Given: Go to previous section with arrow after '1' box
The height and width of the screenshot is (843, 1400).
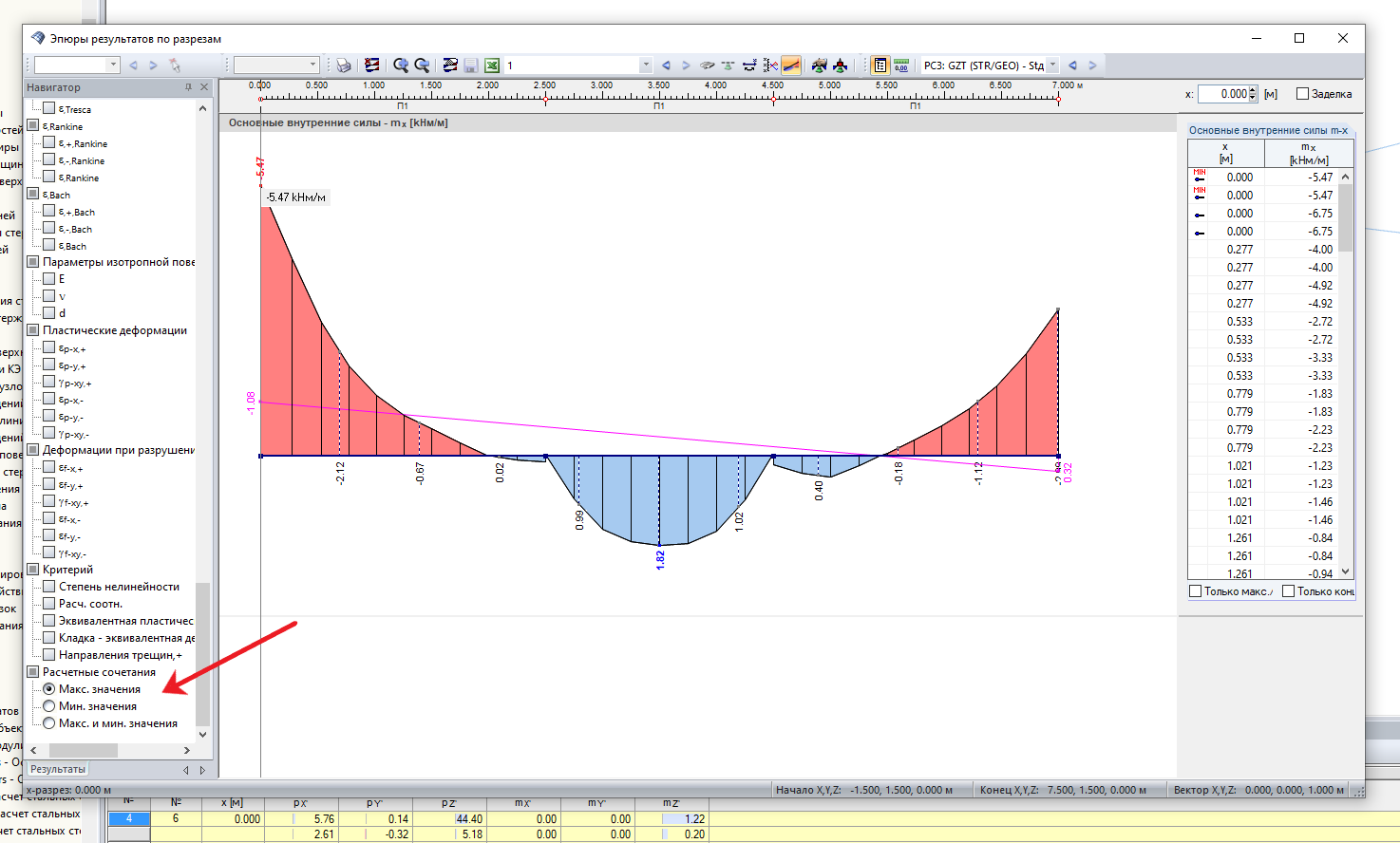Looking at the screenshot, I should pos(666,66).
